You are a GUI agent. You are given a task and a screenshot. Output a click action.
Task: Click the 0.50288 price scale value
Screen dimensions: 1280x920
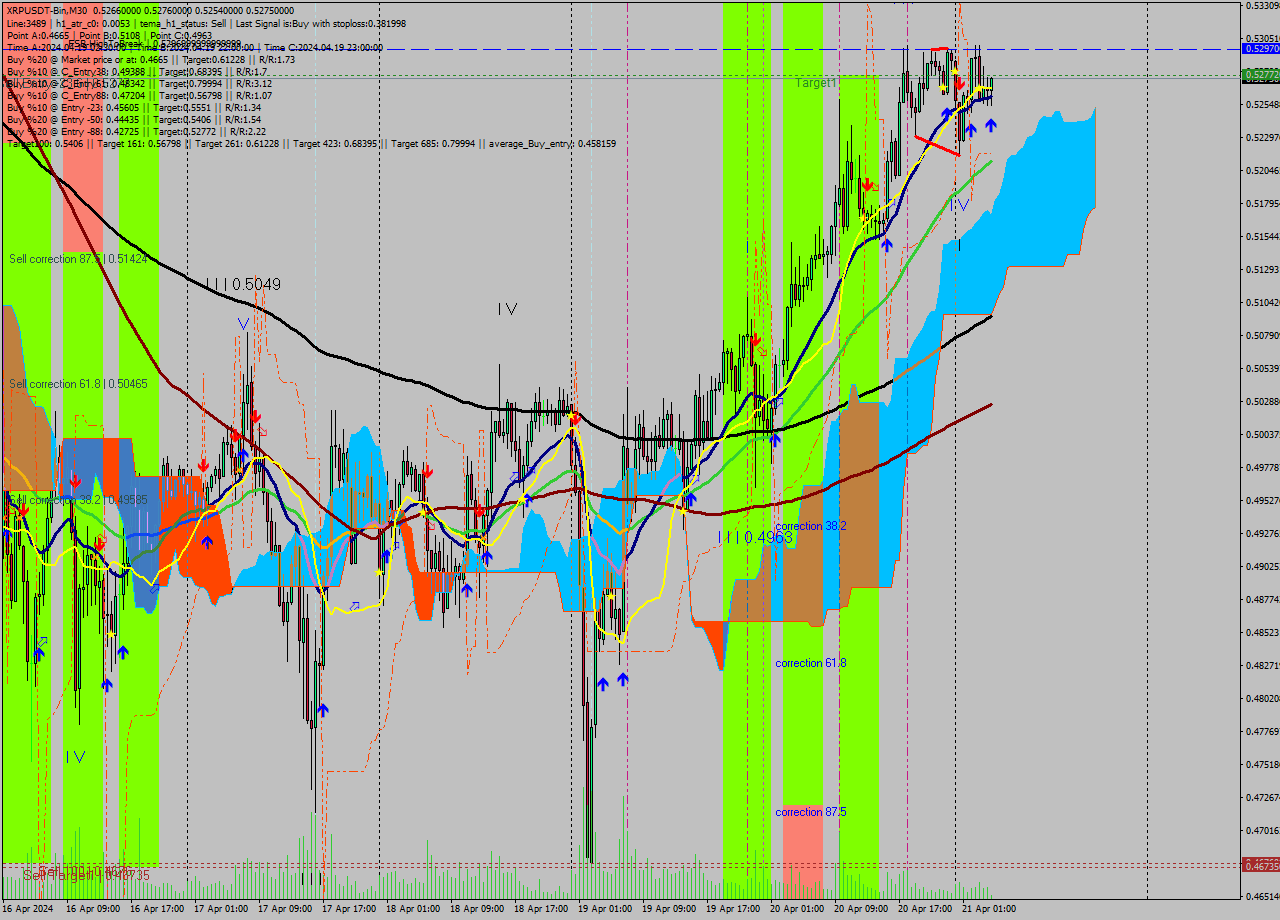[1262, 401]
